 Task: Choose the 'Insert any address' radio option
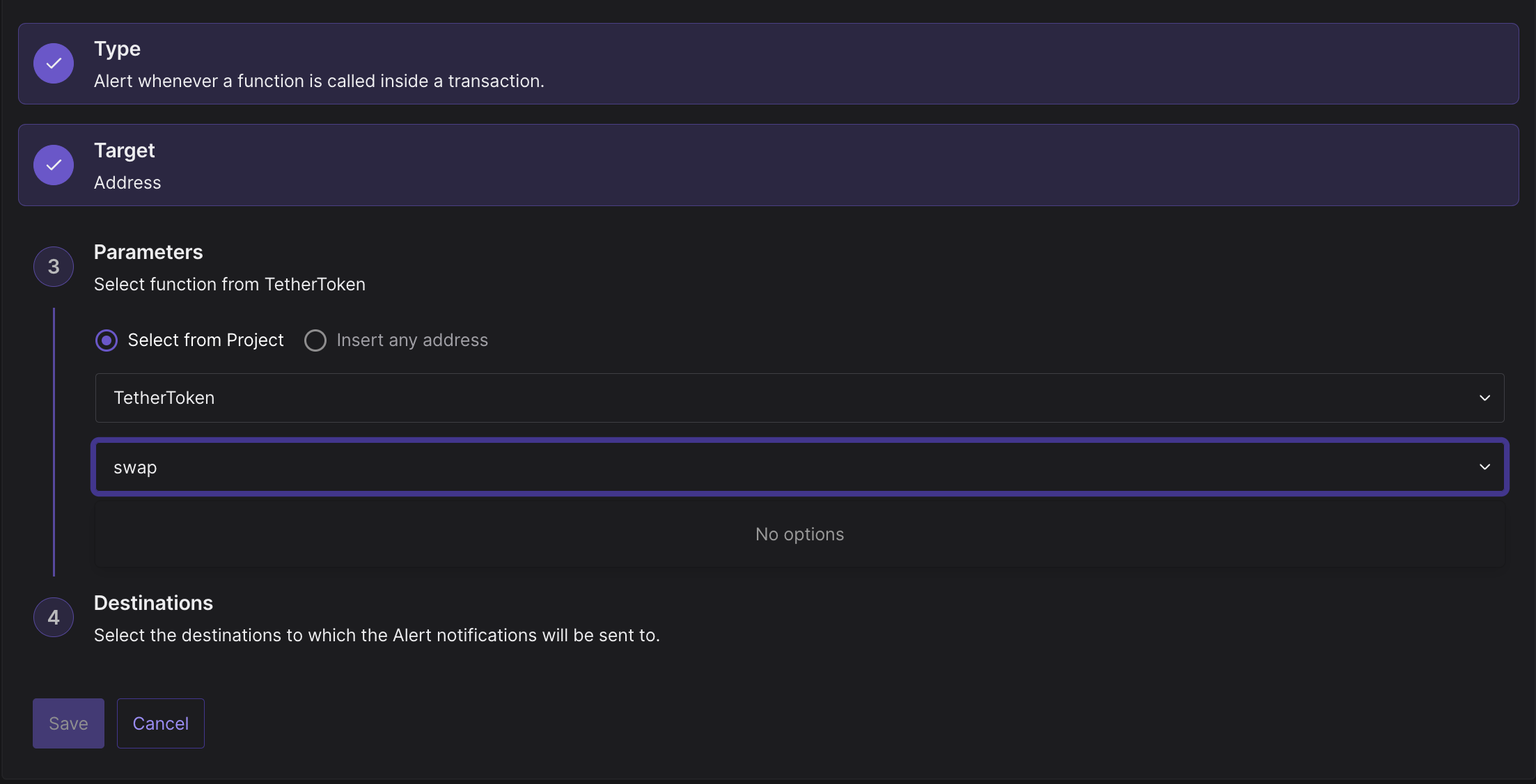pos(315,340)
